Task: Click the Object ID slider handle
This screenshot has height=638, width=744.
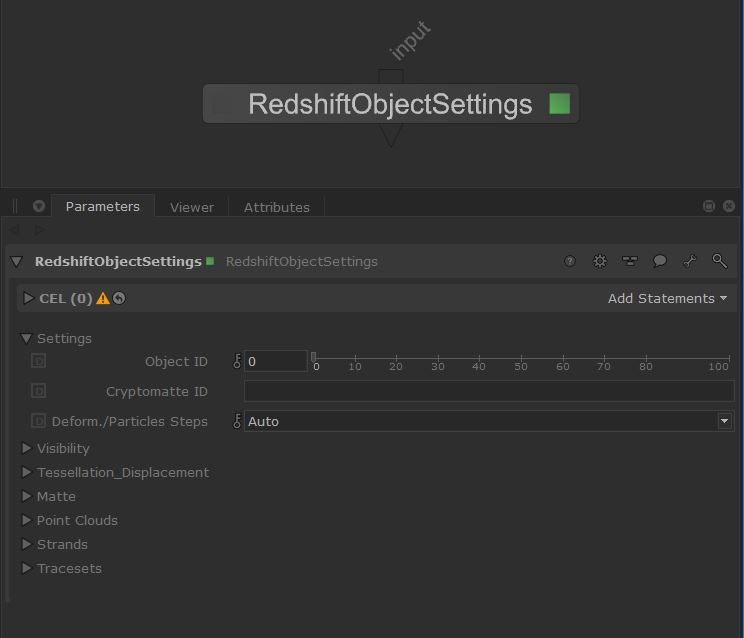Action: [313, 356]
